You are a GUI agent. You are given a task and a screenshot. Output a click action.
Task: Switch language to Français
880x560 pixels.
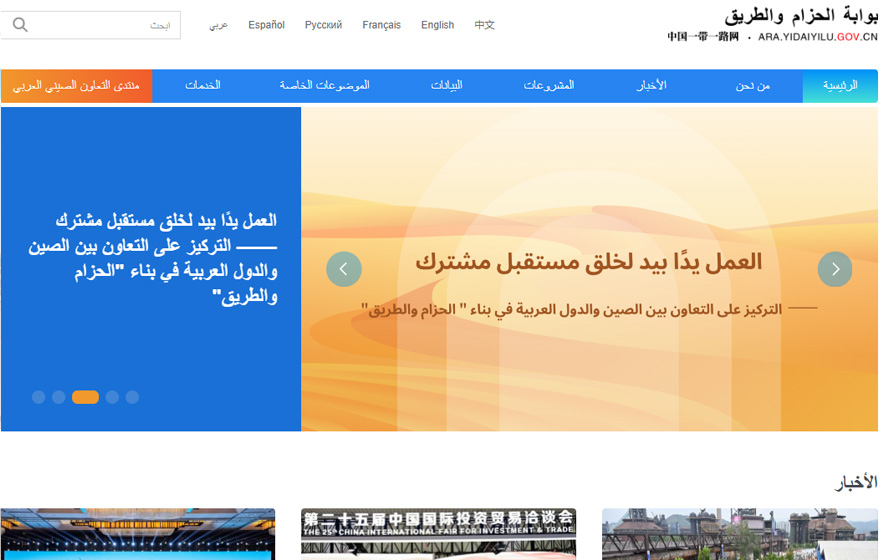(381, 25)
